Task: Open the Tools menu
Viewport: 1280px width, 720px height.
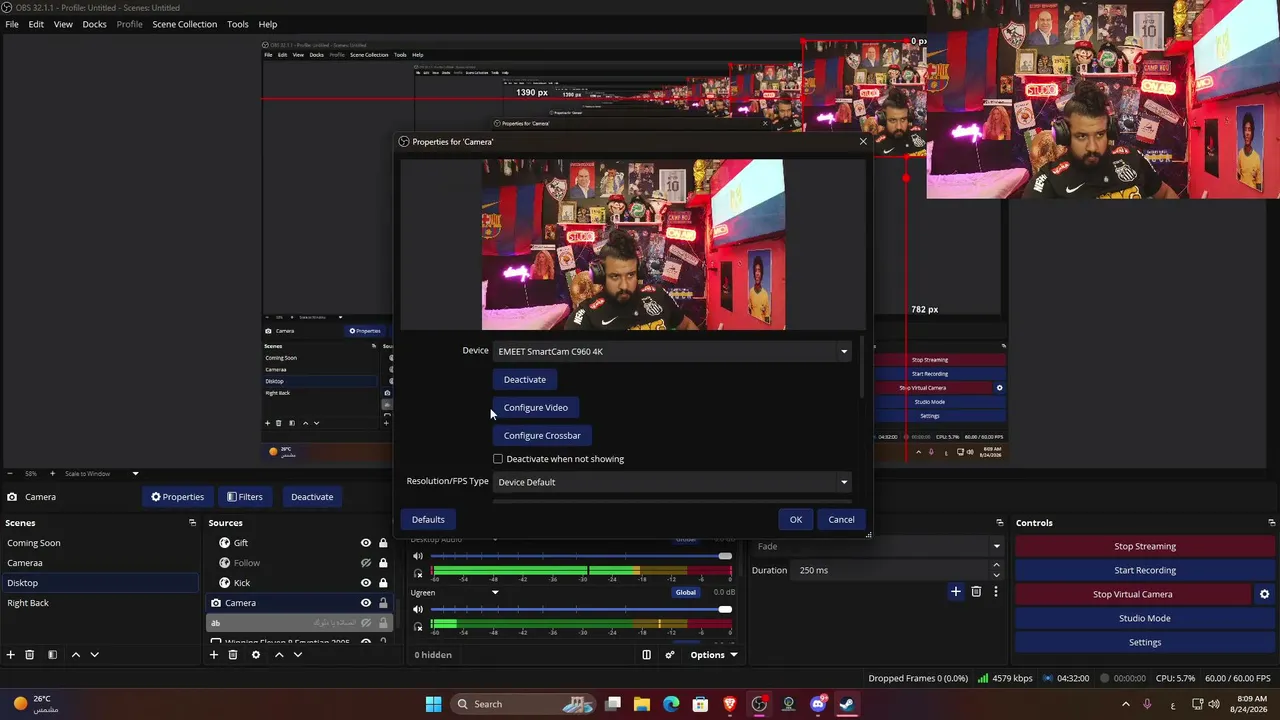Action: click(x=238, y=24)
